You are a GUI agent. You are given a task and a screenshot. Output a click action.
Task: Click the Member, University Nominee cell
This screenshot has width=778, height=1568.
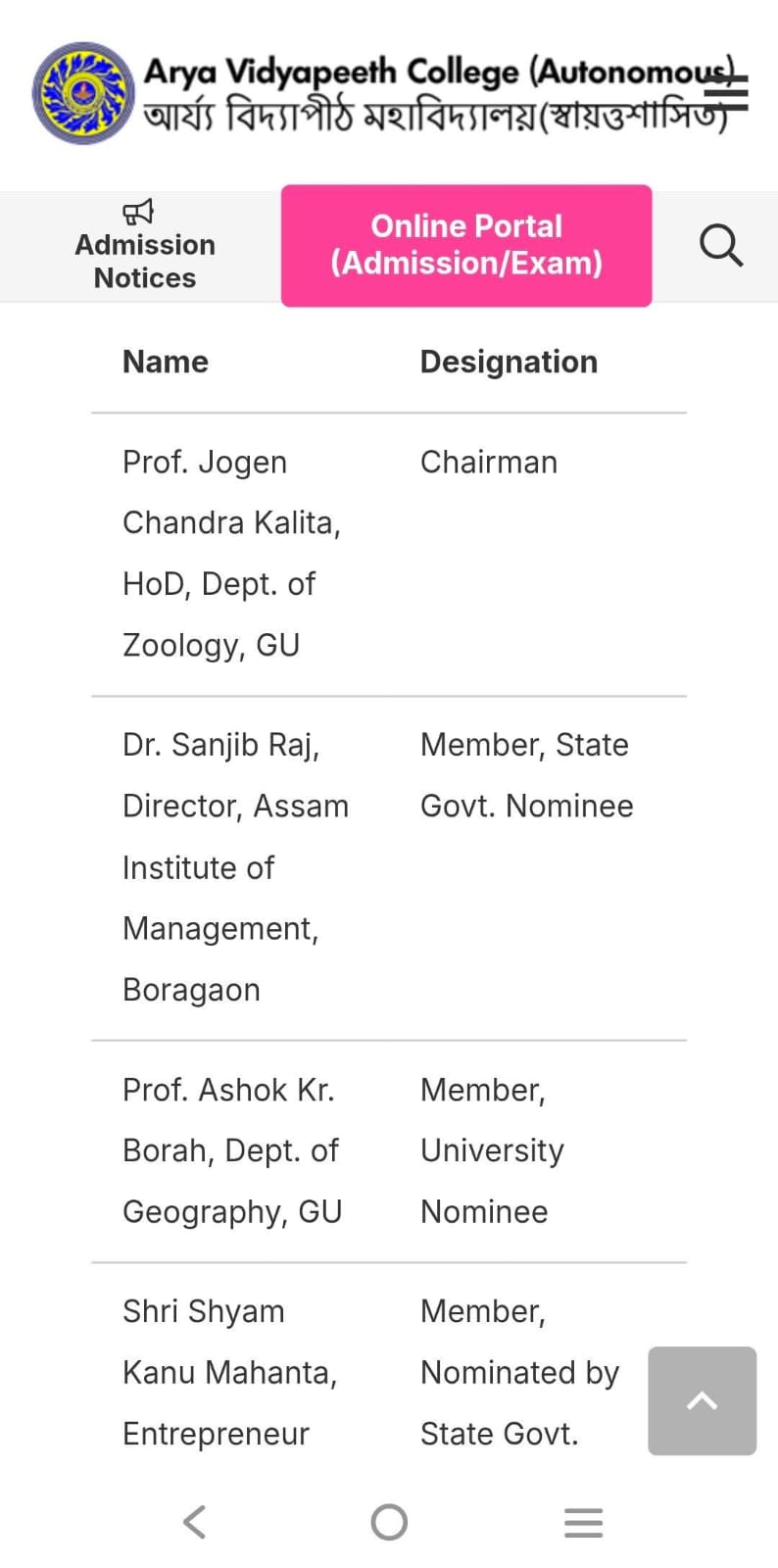click(492, 1151)
